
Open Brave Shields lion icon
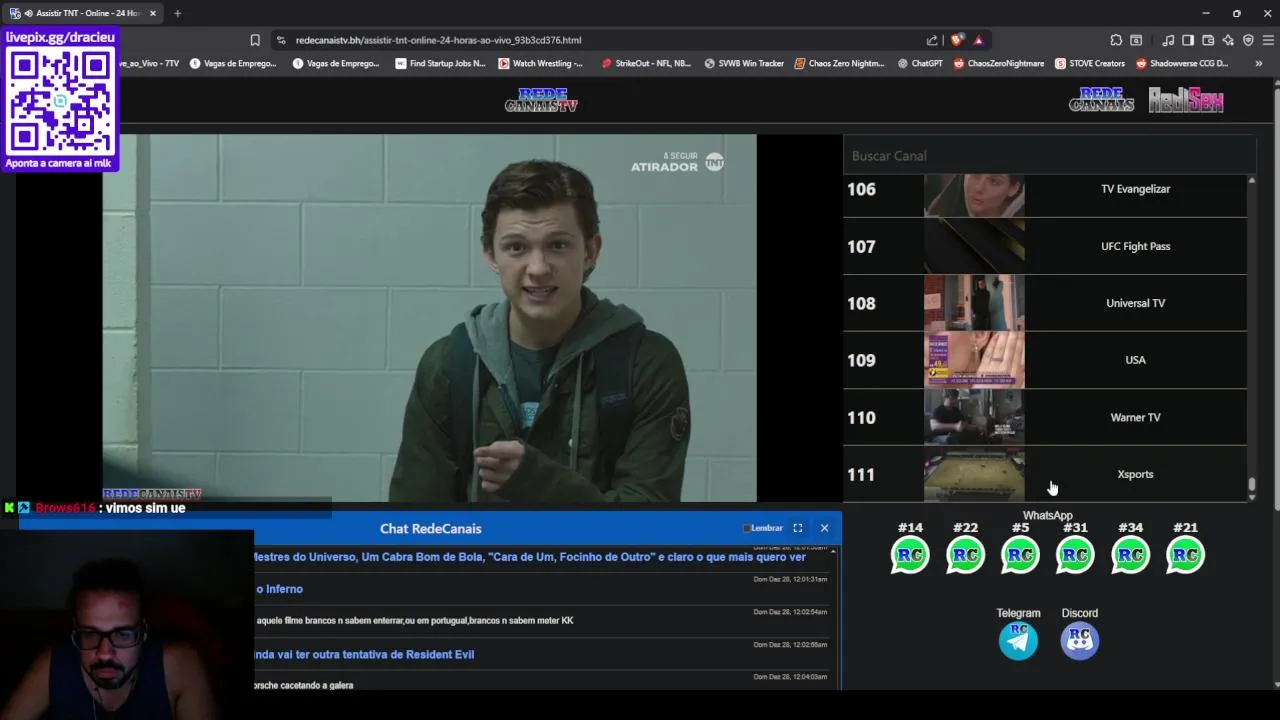[x=957, y=40]
